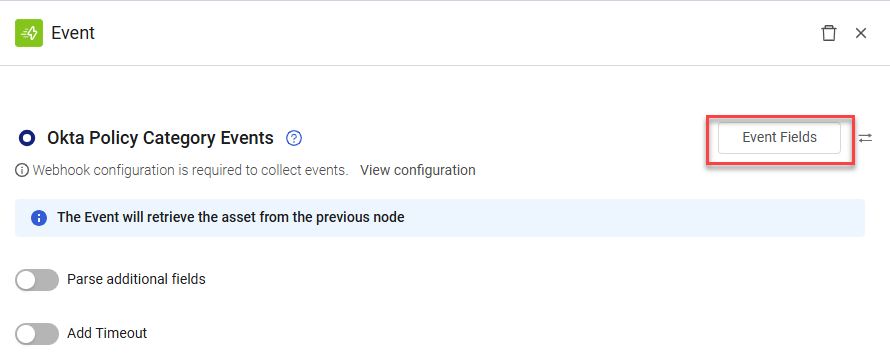Click the info icon before Webhook configuration note
This screenshot has height=364, width=890.
(22, 170)
